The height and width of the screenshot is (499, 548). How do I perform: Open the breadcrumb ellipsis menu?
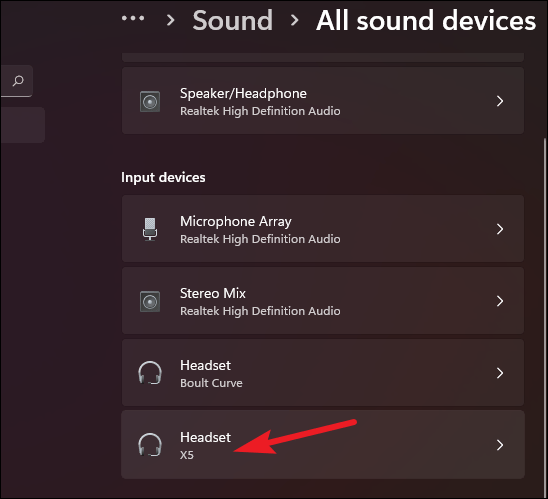(133, 18)
